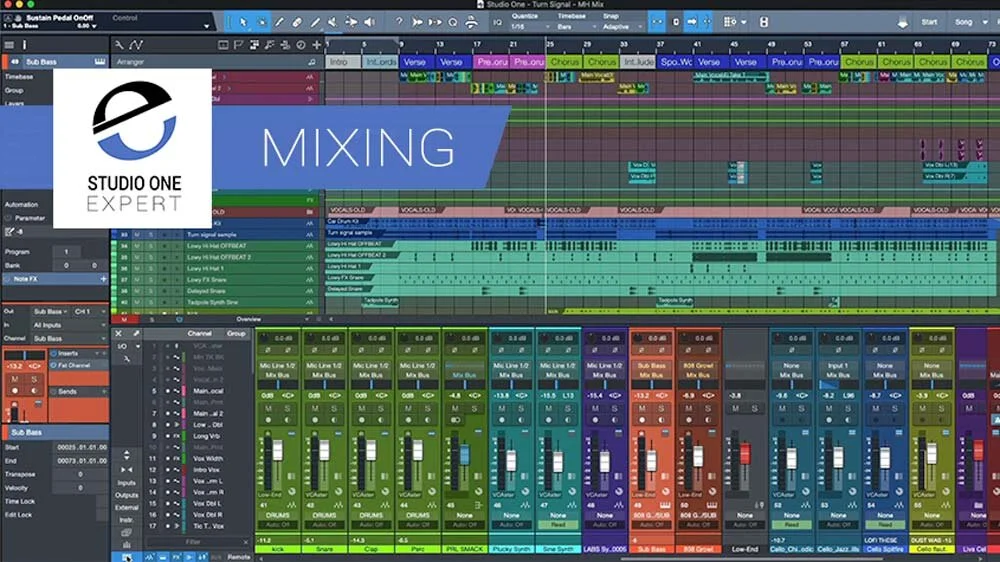This screenshot has height=562, width=1000.
Task: Click the channel list Filter field
Action: pyautogui.click(x=196, y=542)
